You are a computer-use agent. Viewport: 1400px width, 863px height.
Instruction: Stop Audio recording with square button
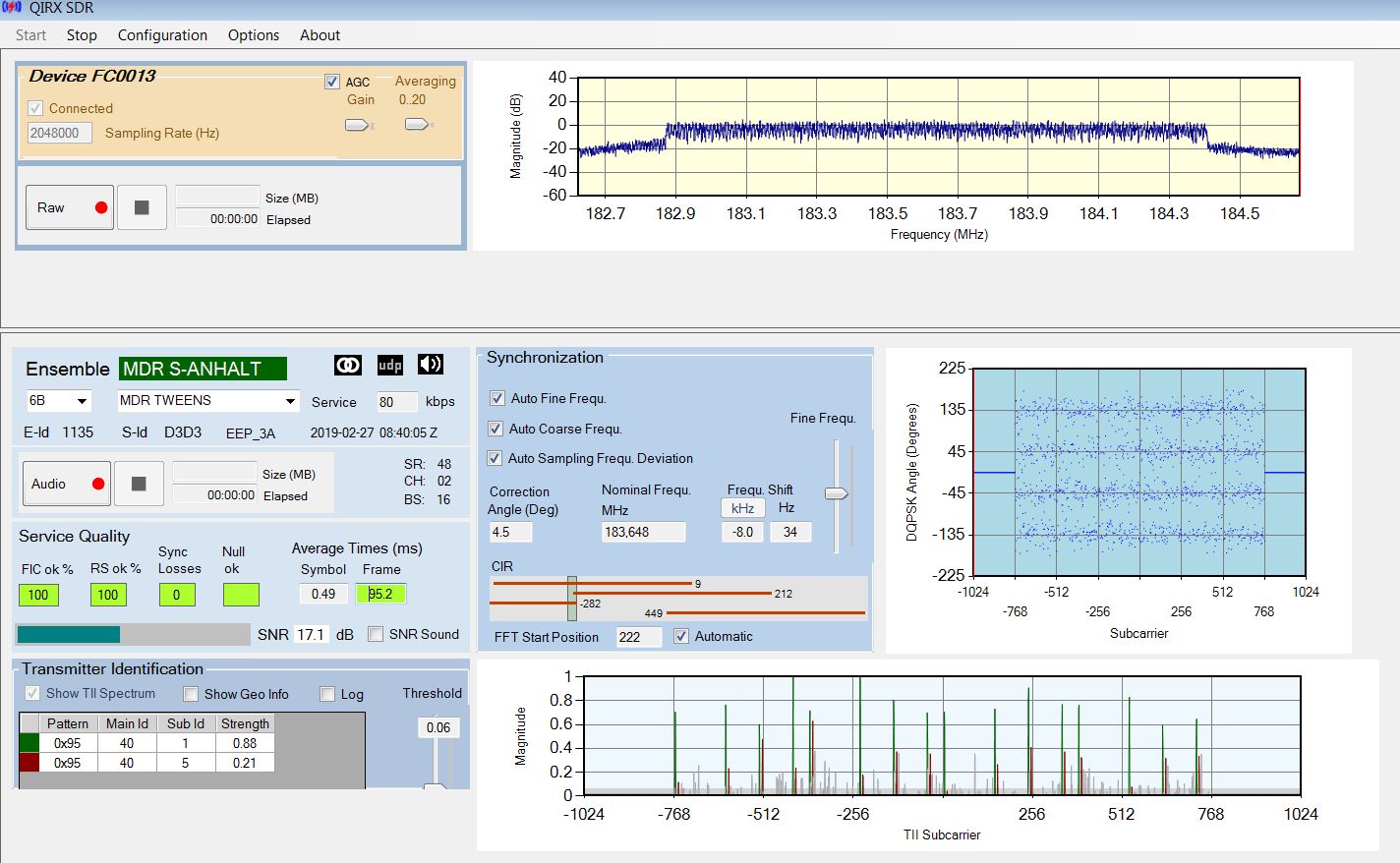pyautogui.click(x=139, y=484)
